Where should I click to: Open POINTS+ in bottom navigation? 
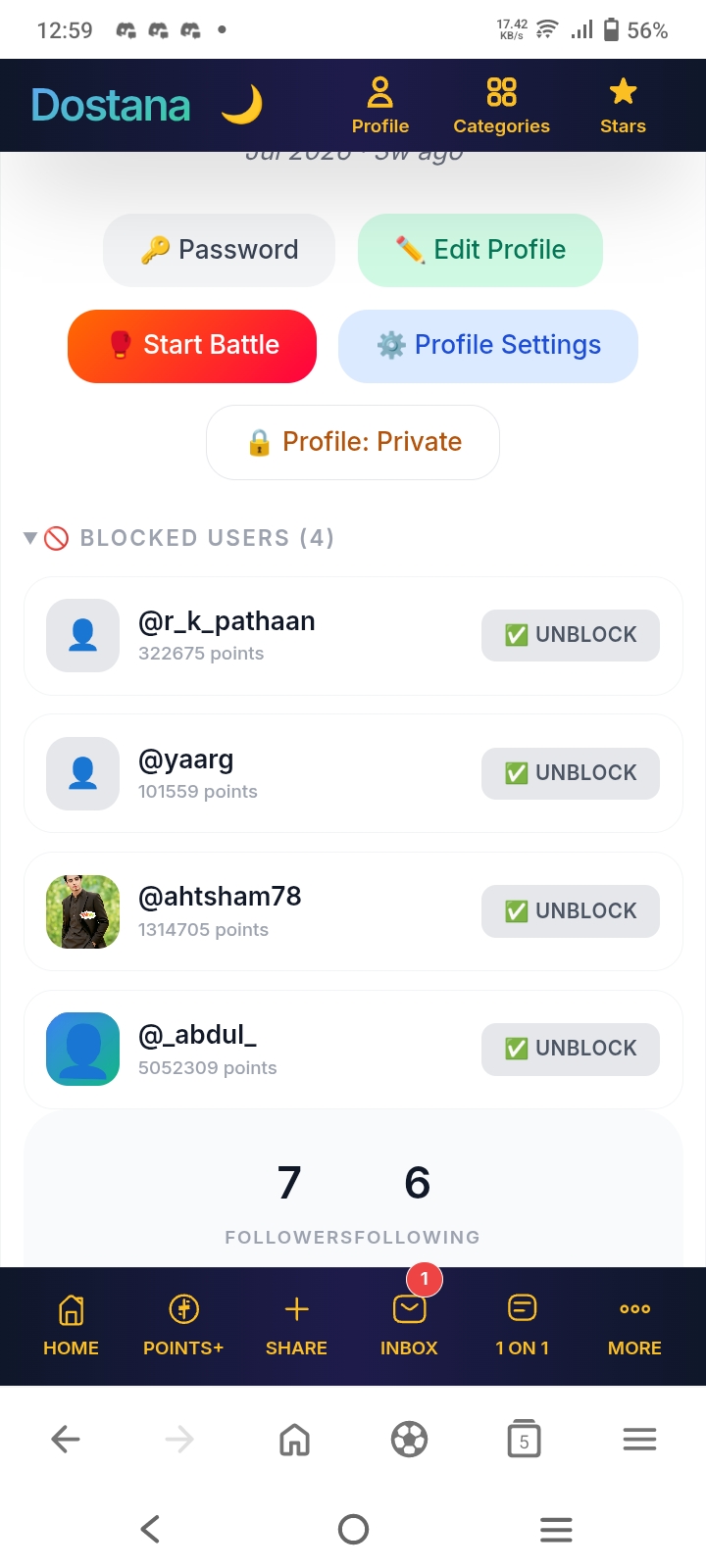183,1326
